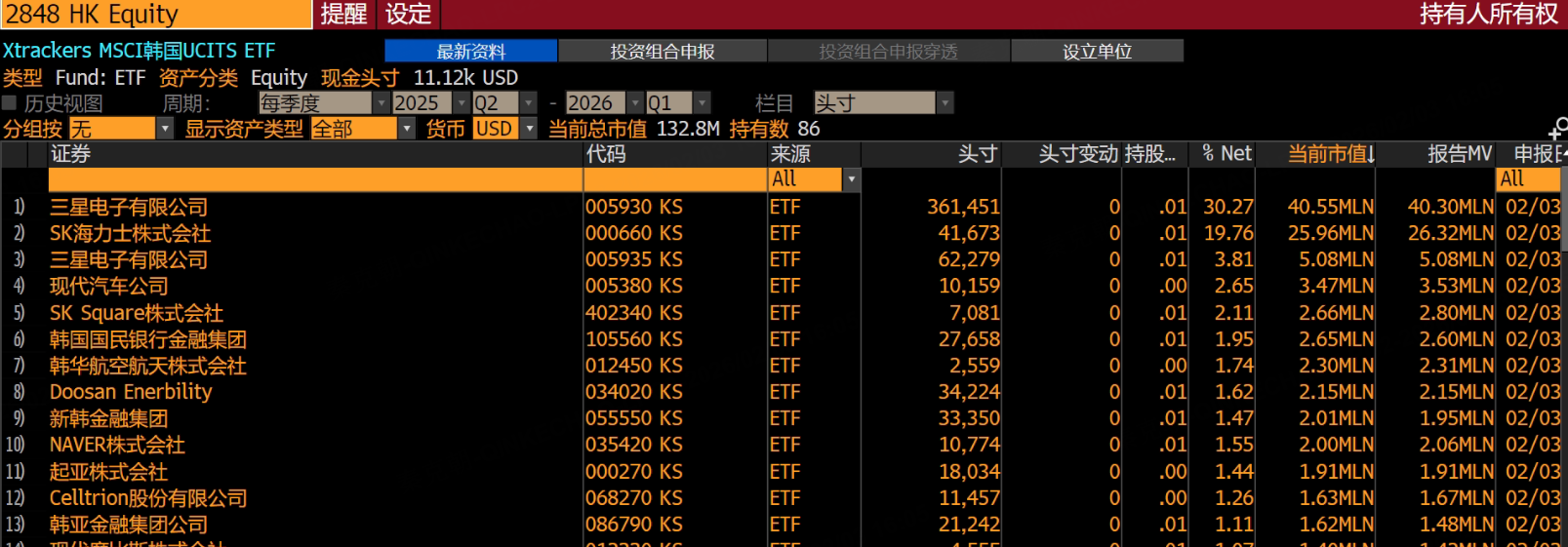
Task: Click the 现金头寸 11.12k USD value
Action: [465, 78]
